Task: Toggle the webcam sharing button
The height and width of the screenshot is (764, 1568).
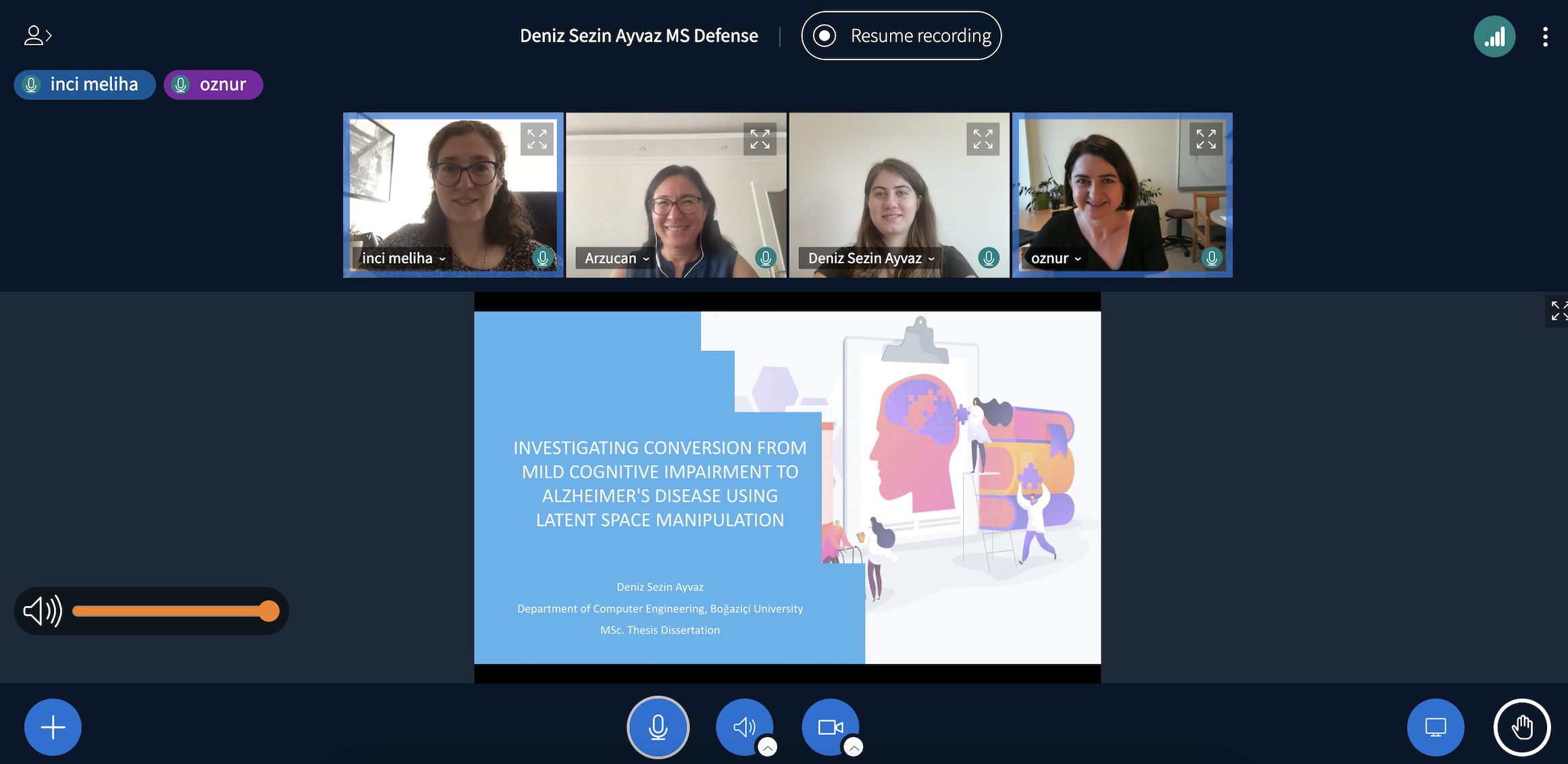Action: point(829,726)
